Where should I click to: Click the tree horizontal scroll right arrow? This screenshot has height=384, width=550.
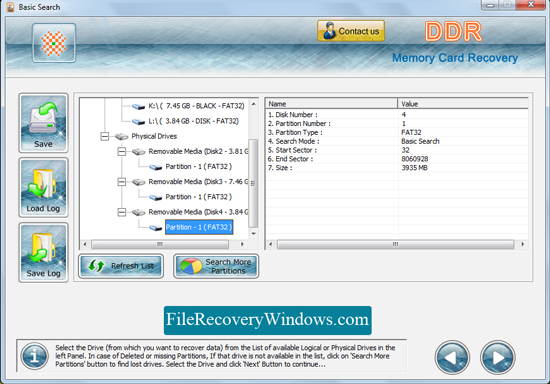(x=242, y=244)
